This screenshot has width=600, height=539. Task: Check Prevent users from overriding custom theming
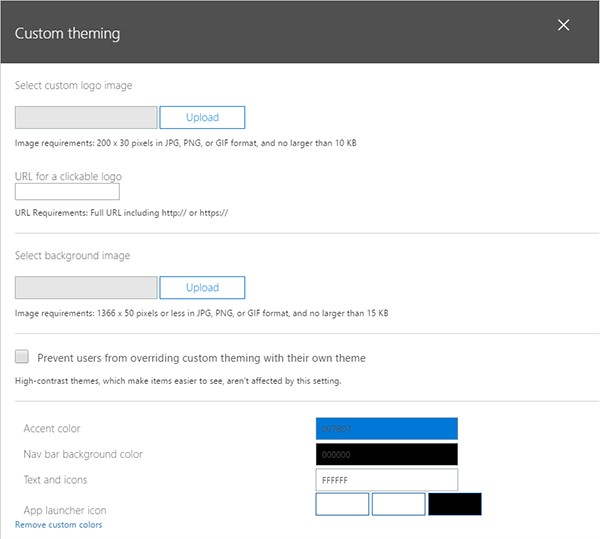point(22,357)
